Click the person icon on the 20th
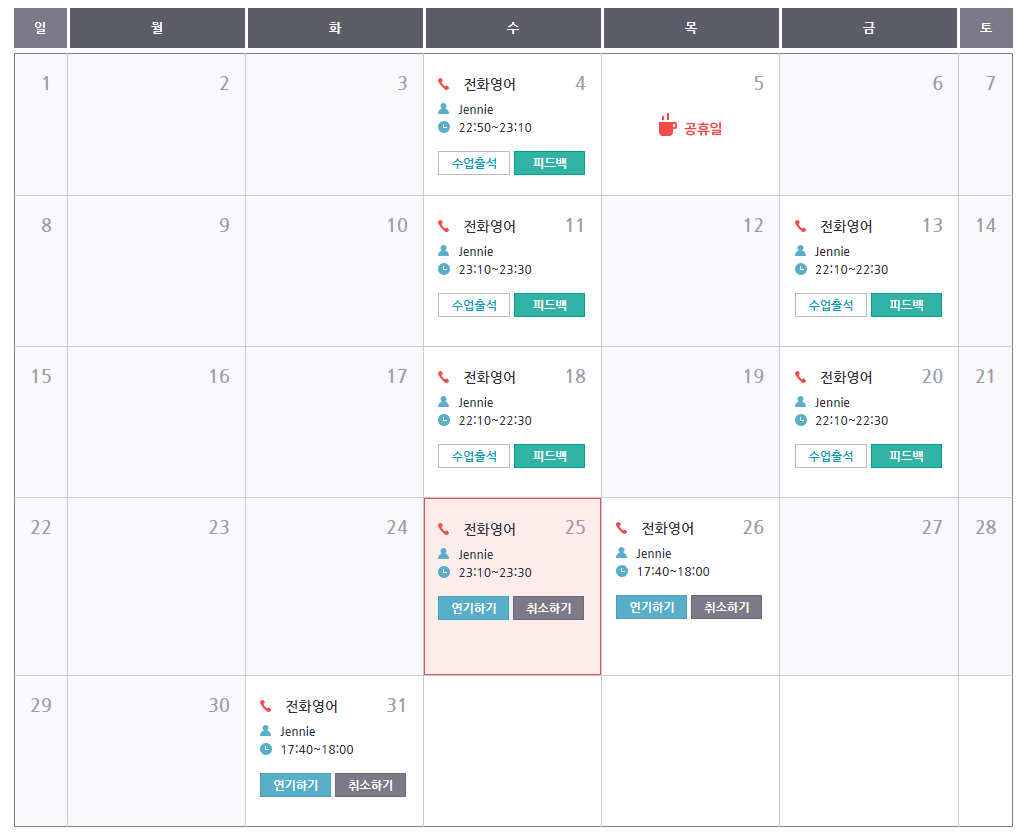This screenshot has height=835, width=1029. [x=800, y=402]
